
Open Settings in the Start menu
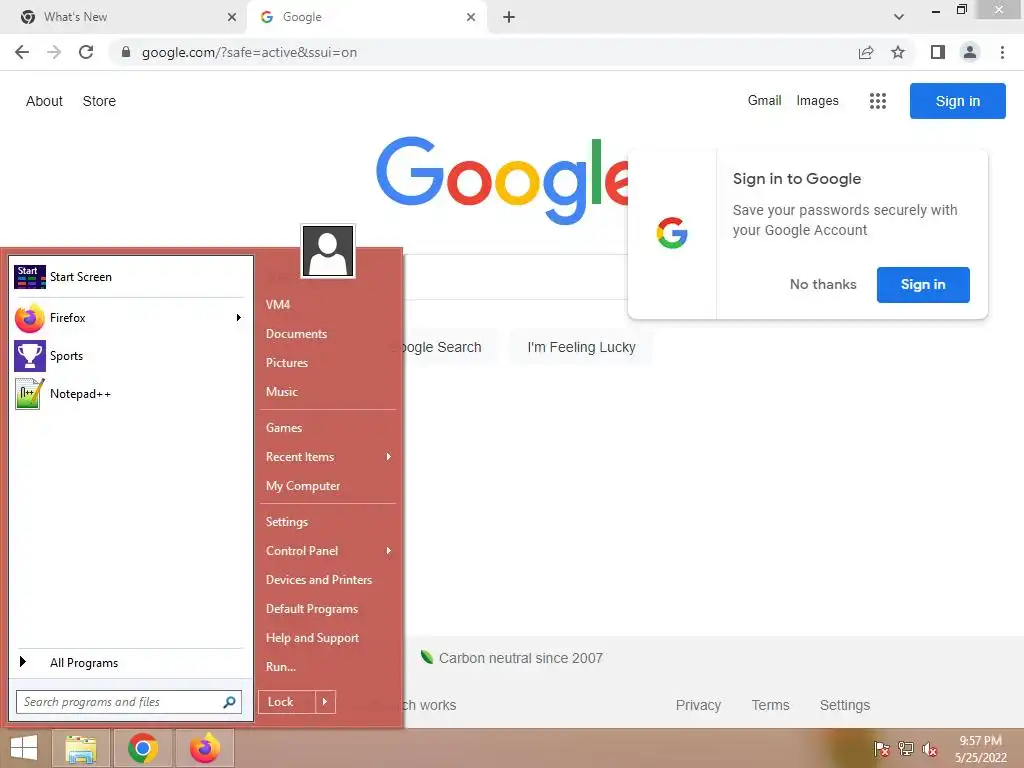point(287,522)
